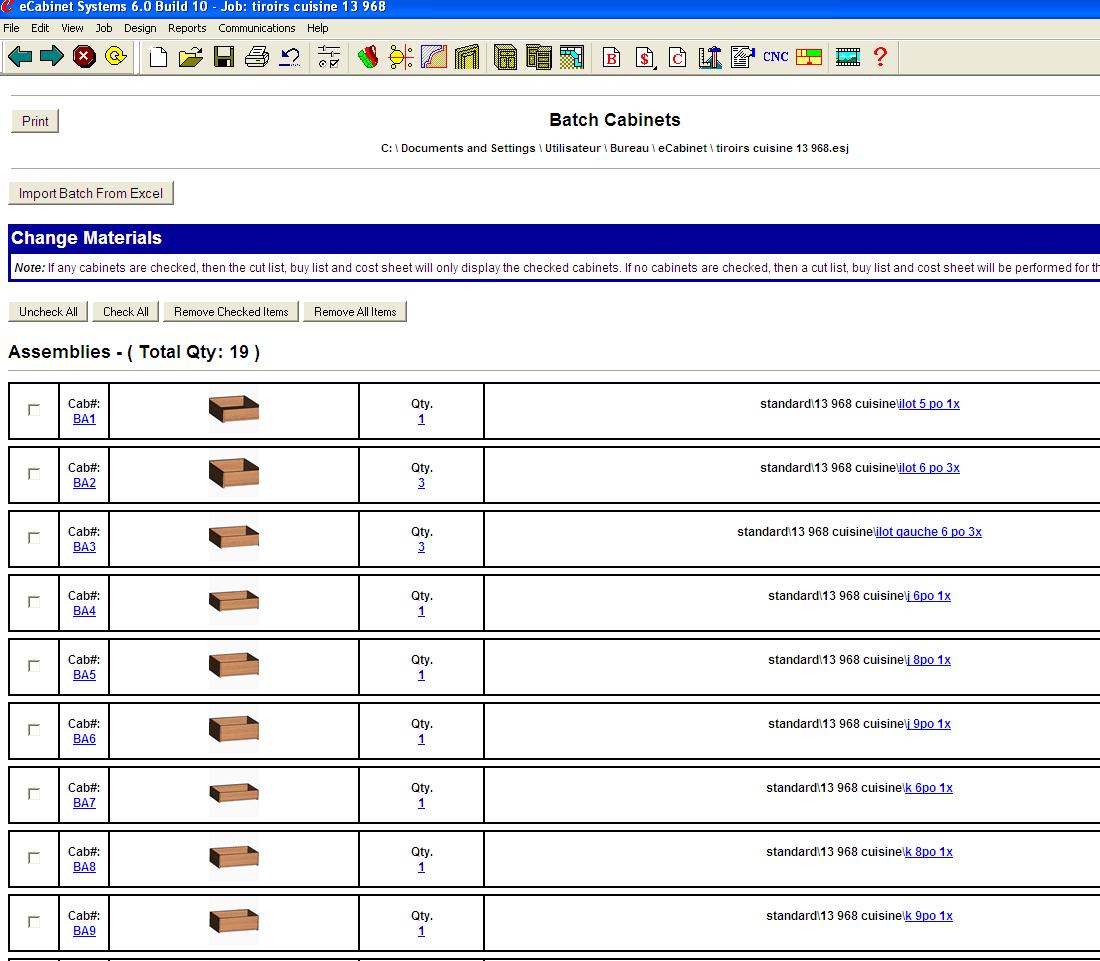The image size is (1100, 961).
Task: Click the red stop icon
Action: point(84,57)
